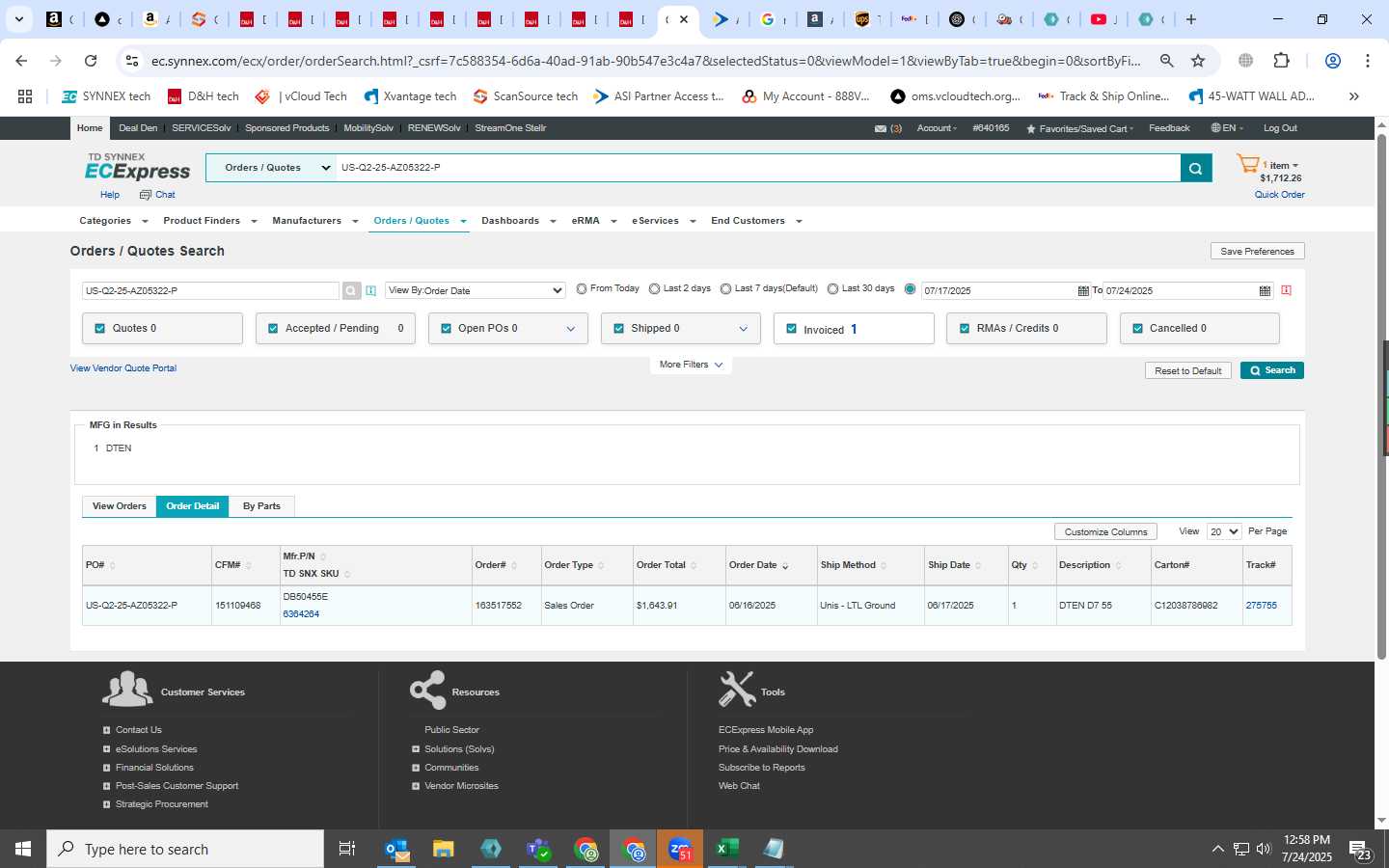
Task: Click the red alert icon after dates
Action: point(1286,290)
